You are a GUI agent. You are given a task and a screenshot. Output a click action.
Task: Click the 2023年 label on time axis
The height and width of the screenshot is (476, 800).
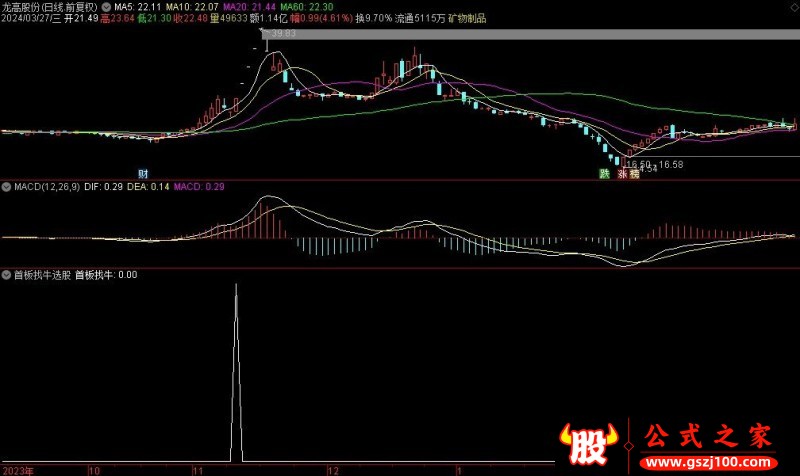coord(18,469)
